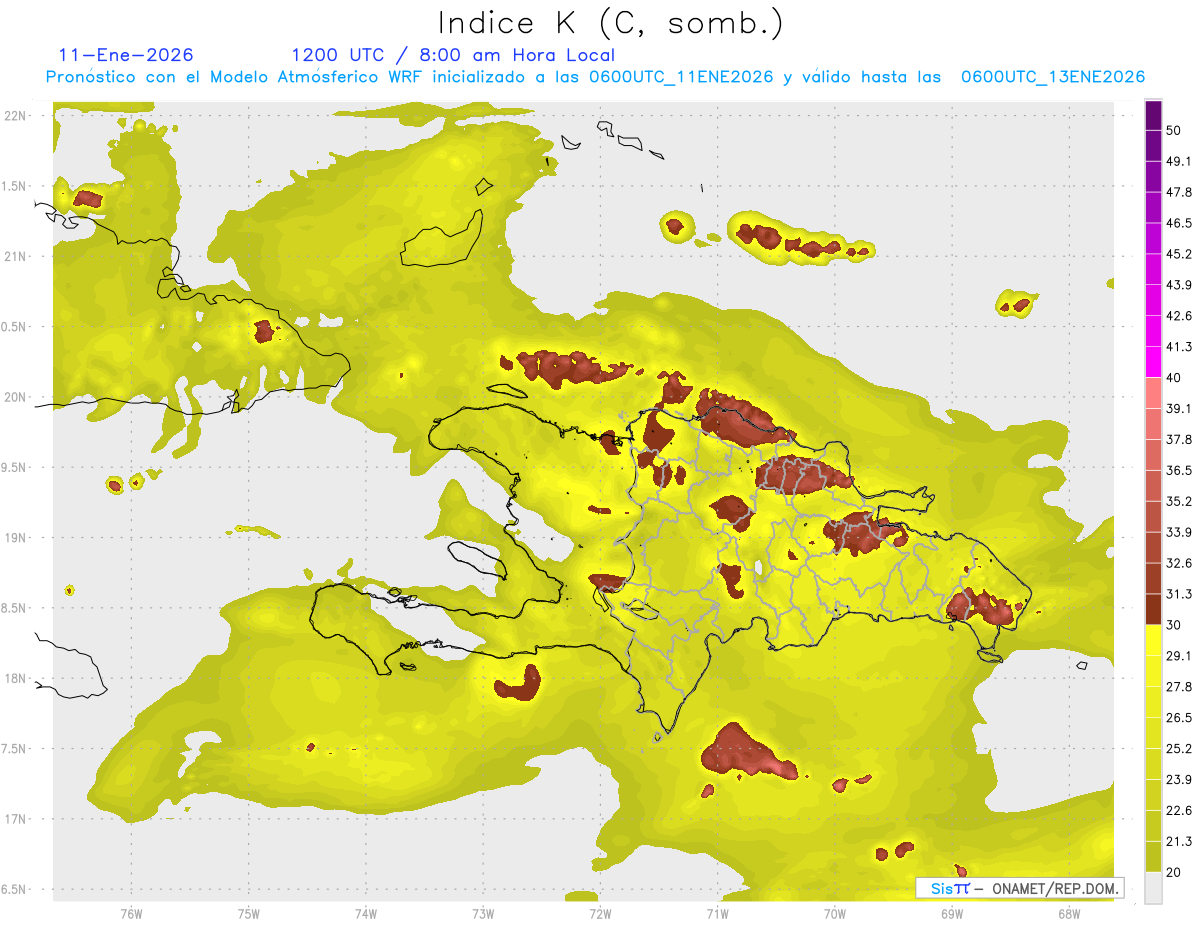
Task: Select the '11-Ene-2026' date label
Action: coord(126,55)
